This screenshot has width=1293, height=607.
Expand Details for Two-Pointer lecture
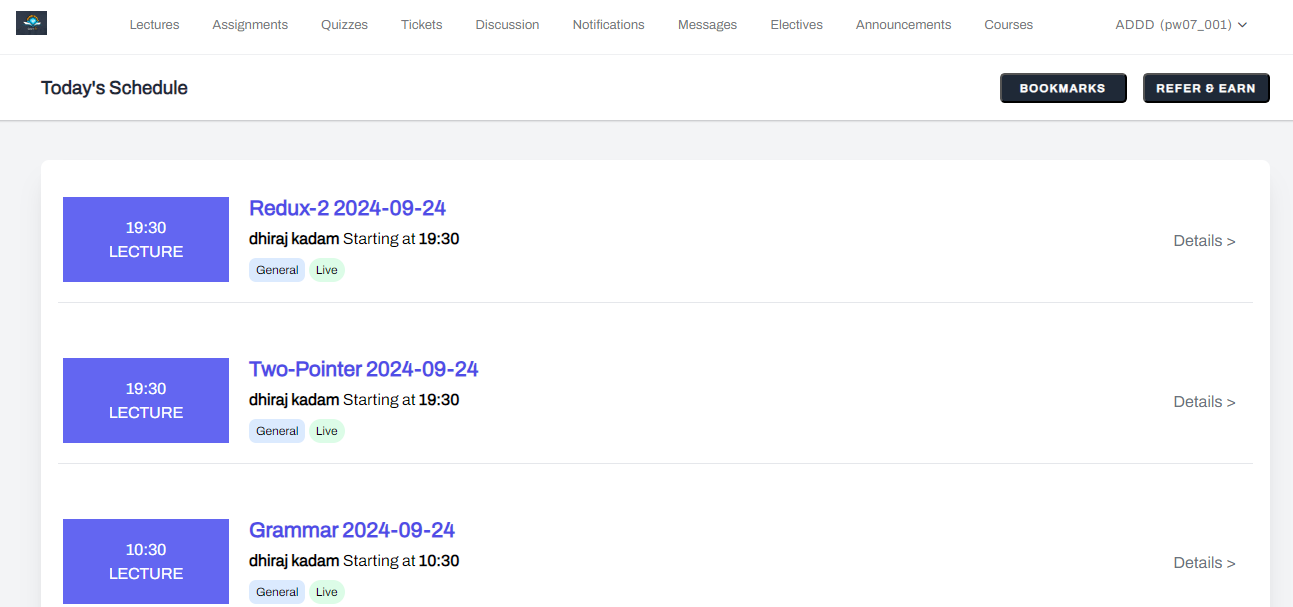(x=1204, y=402)
